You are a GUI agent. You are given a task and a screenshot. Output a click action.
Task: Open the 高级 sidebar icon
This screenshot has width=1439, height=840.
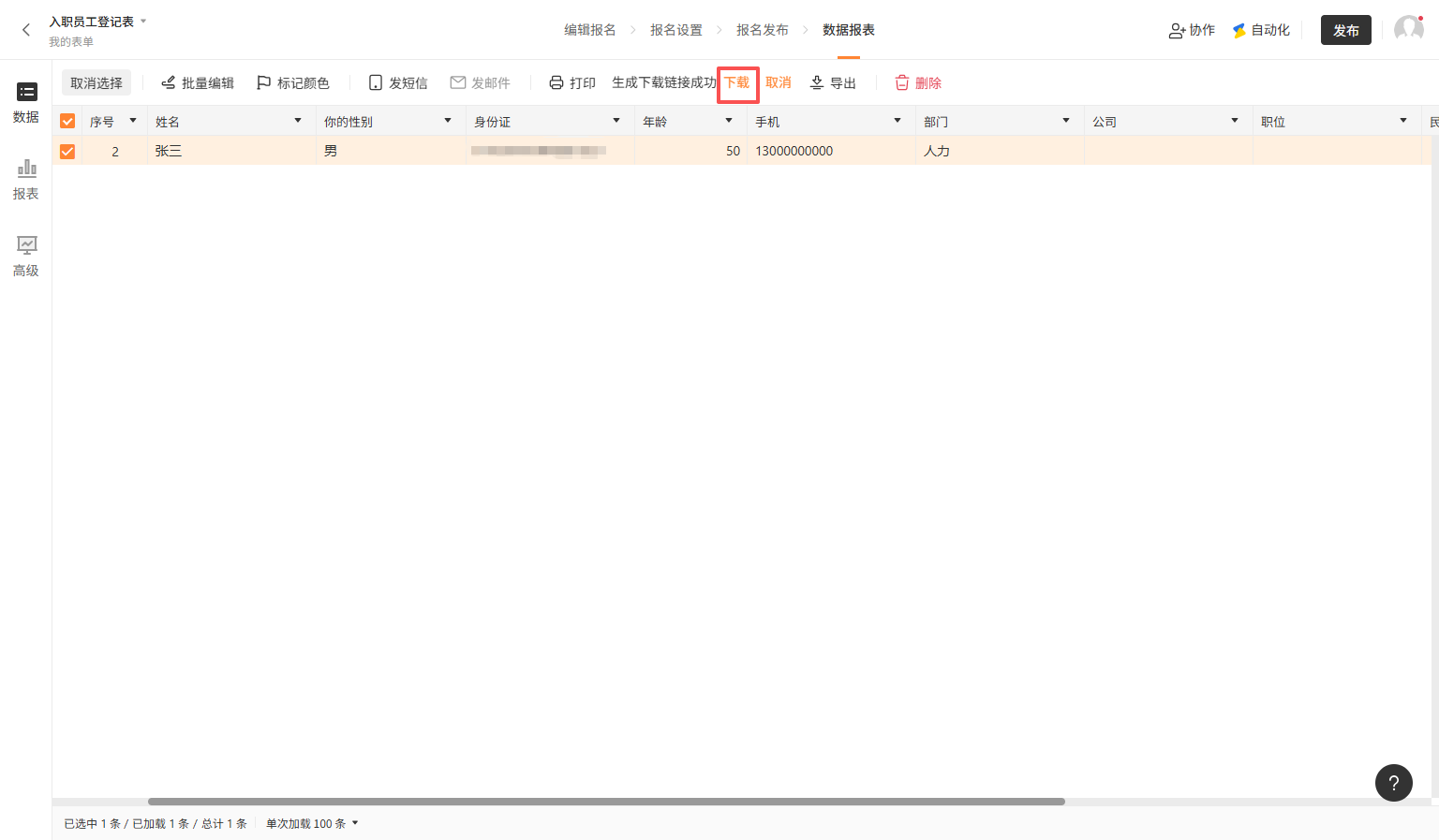pos(26,256)
